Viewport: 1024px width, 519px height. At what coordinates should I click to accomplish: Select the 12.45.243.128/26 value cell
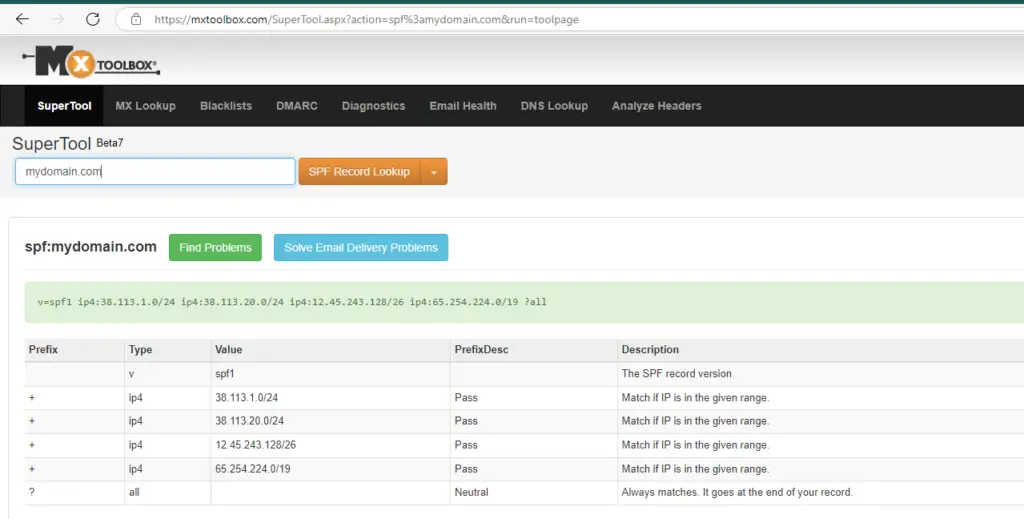pos(330,445)
